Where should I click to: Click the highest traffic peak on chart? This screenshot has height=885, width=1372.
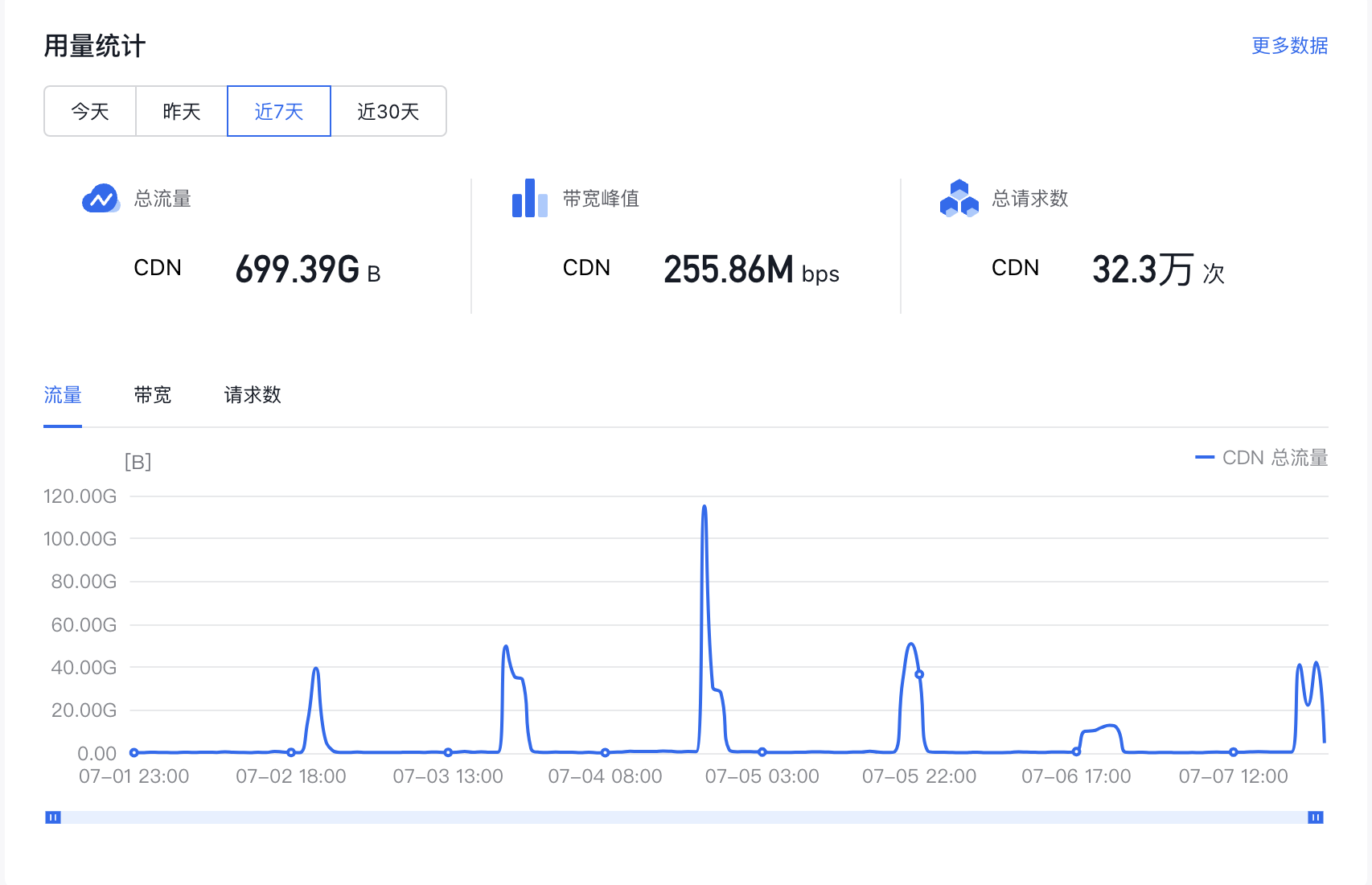(704, 507)
